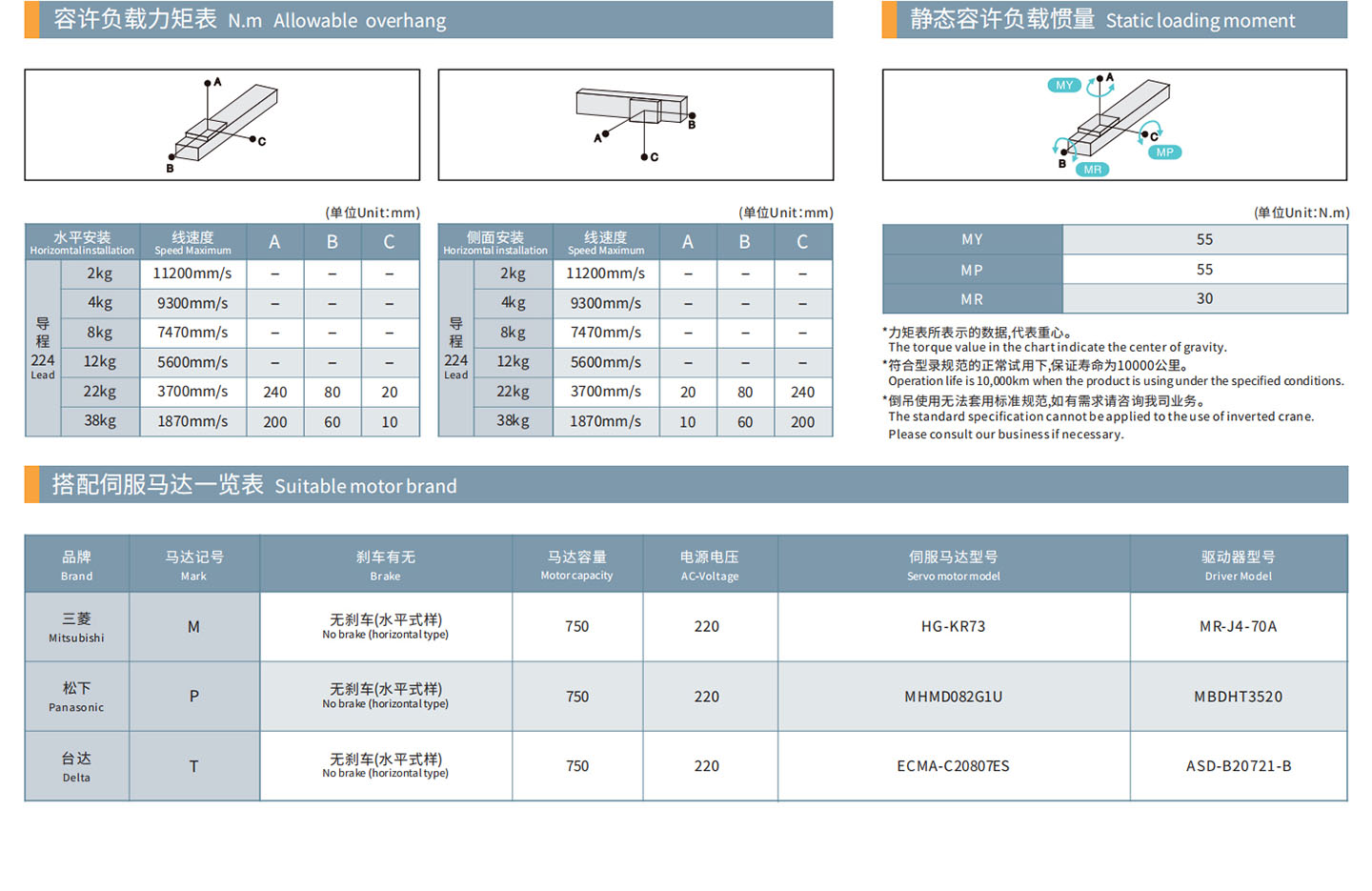This screenshot has height=891, width=1372.
Task: Click servo model HG-KR73
Action: 954,627
